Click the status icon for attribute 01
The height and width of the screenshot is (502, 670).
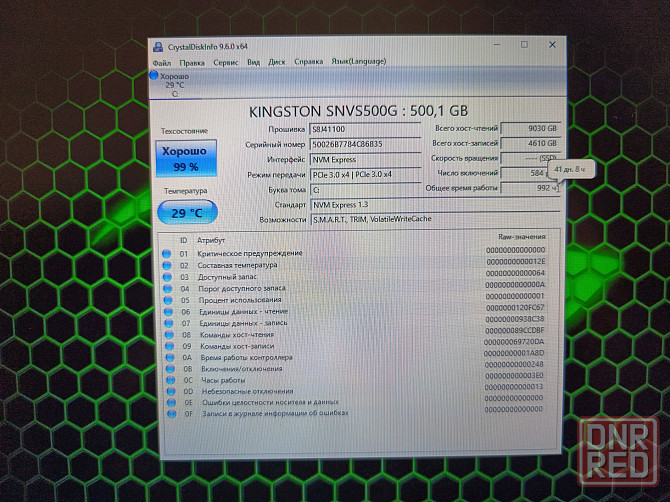click(167, 254)
